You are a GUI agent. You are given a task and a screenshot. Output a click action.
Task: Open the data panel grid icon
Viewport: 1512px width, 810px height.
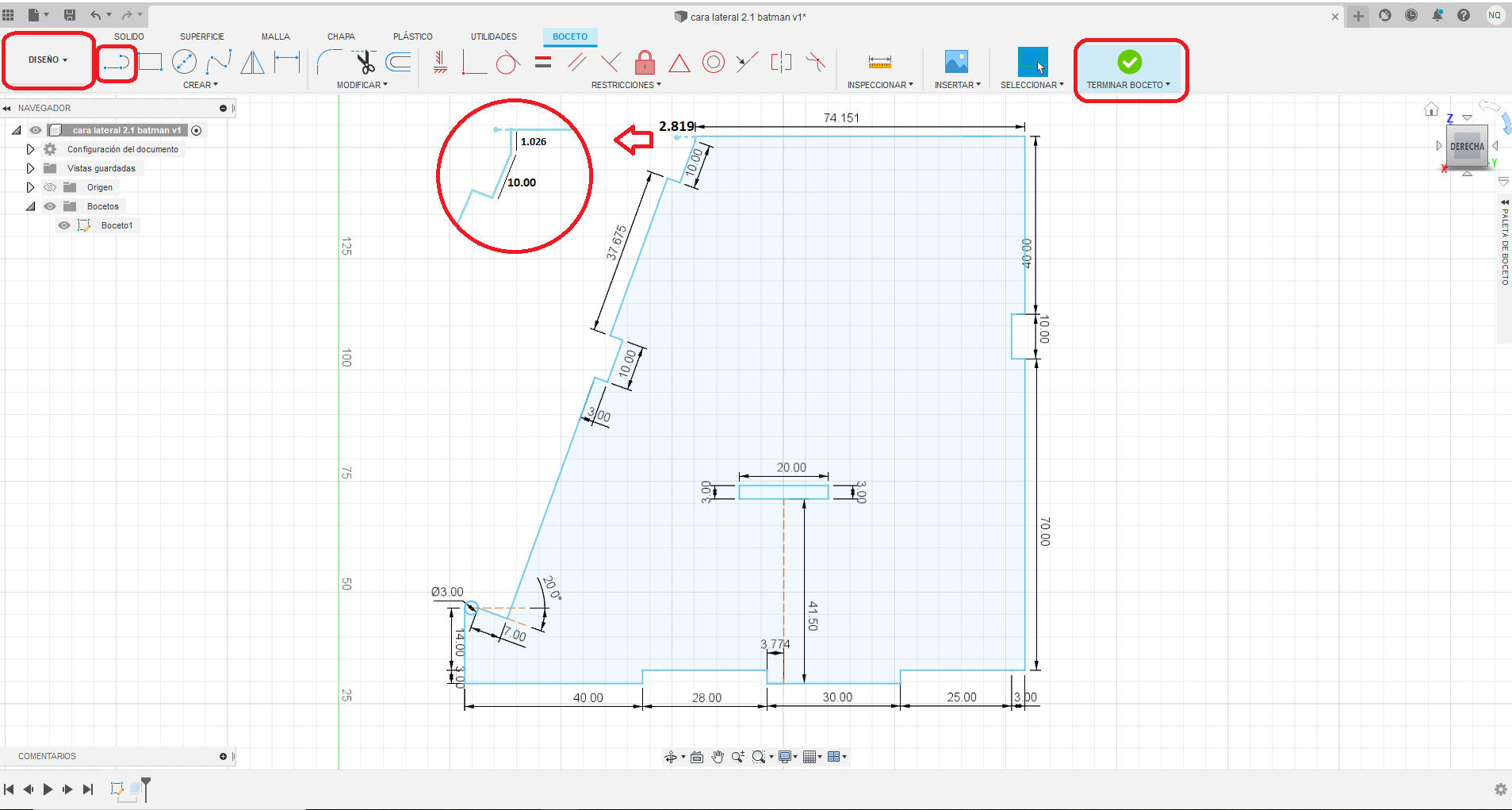(9, 15)
